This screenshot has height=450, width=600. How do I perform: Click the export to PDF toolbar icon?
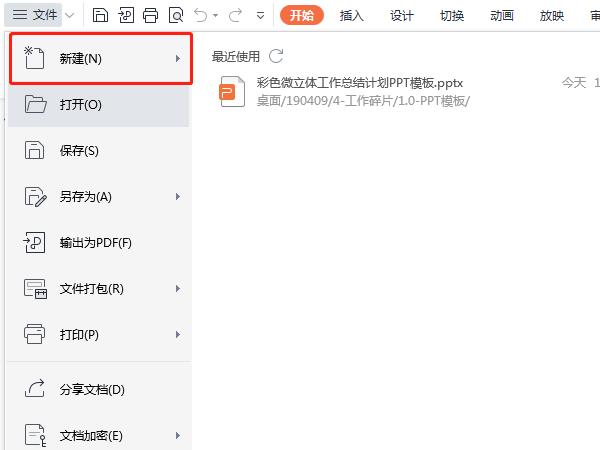click(x=126, y=15)
